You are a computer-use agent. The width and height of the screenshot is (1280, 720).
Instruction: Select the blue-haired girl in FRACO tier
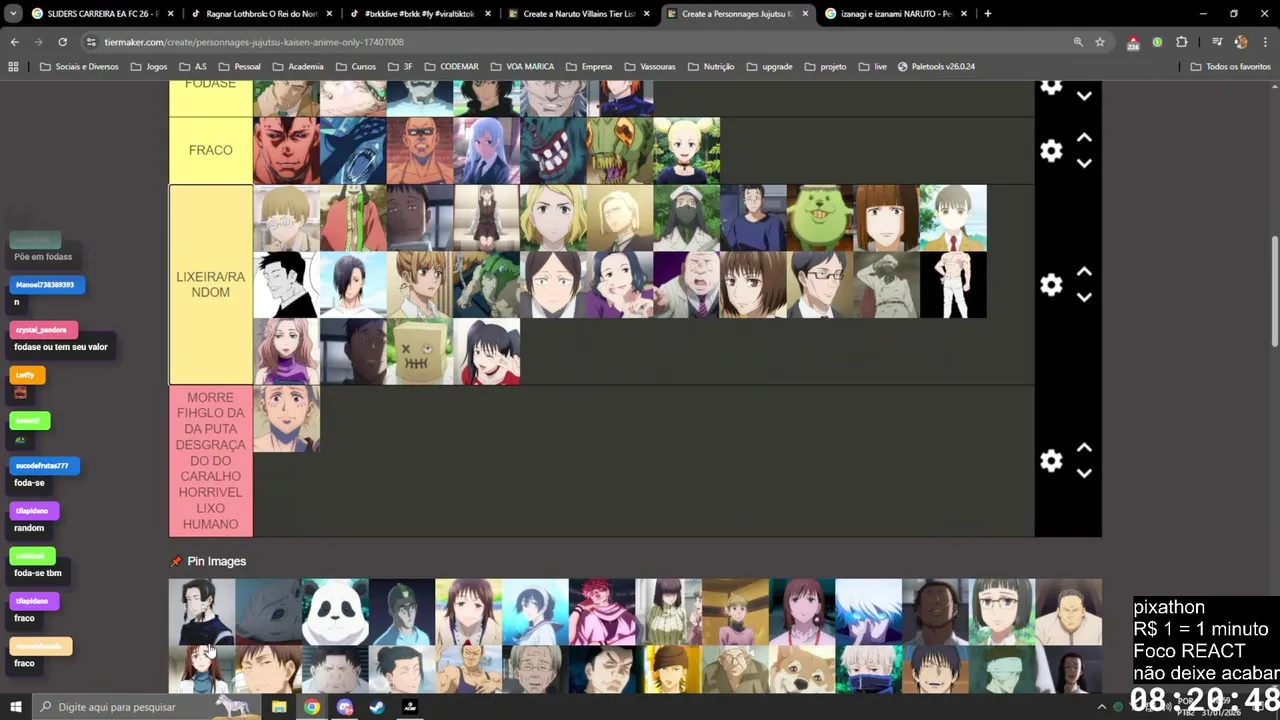[487, 151]
